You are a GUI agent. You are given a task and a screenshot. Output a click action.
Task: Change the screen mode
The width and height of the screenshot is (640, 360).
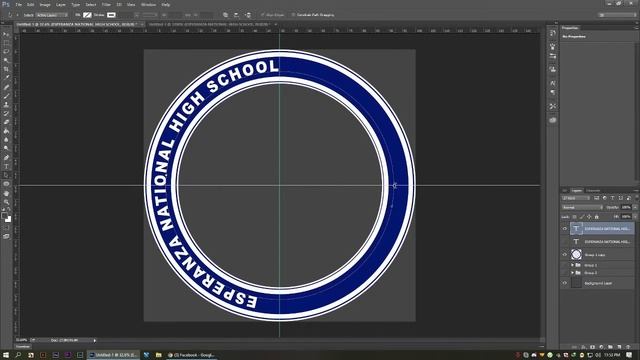(x=6, y=236)
